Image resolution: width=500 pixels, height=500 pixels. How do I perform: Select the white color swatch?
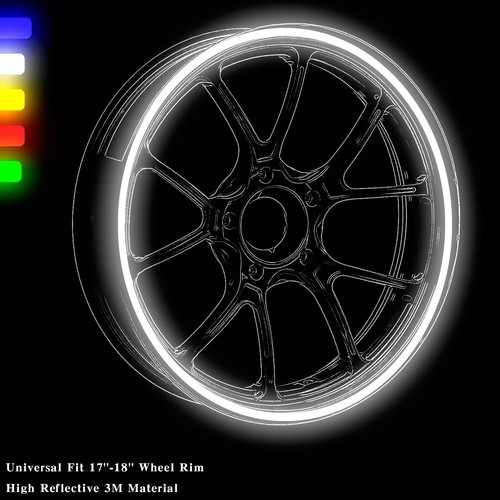[x=12, y=64]
